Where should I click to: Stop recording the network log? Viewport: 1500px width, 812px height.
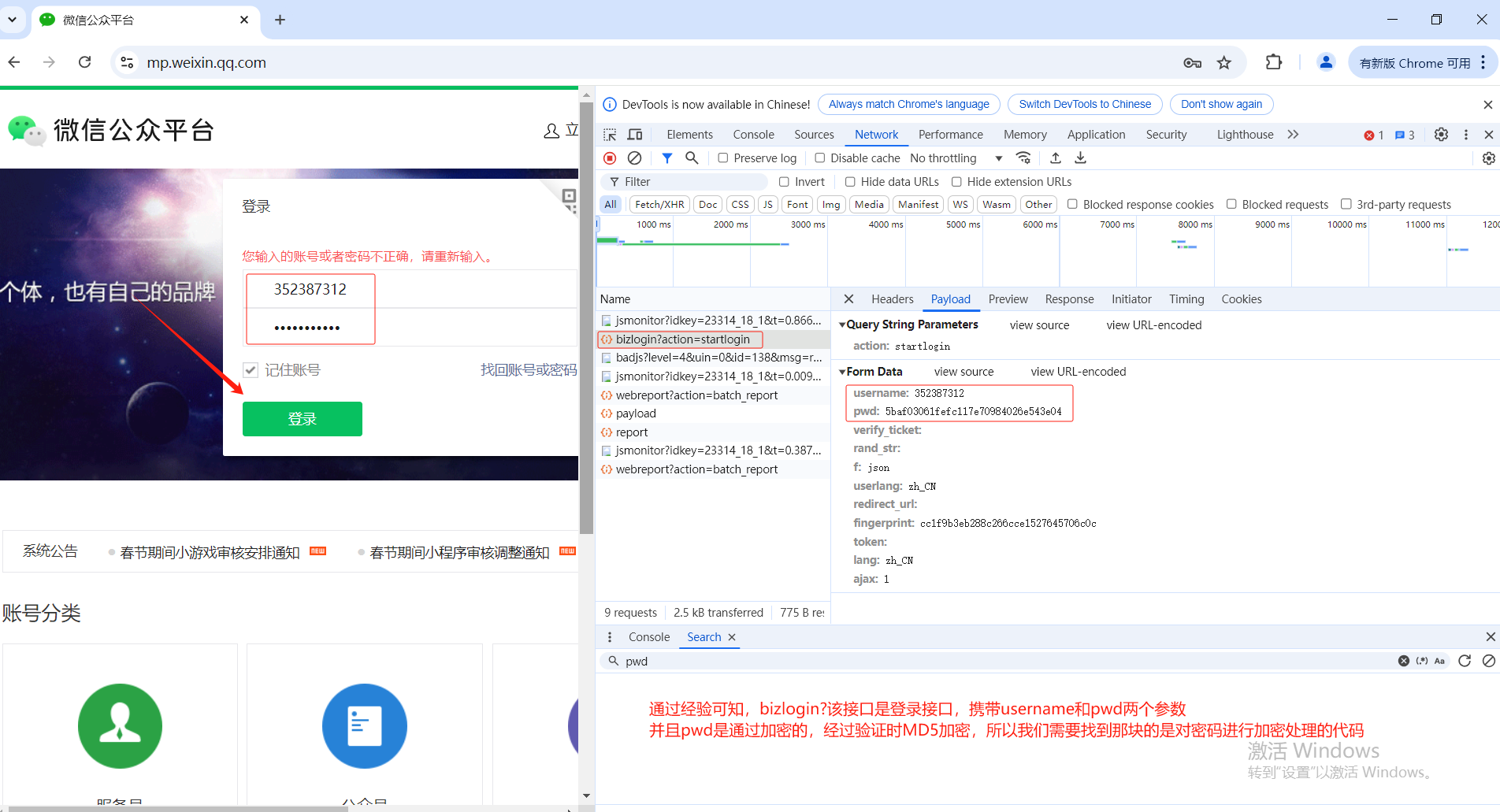click(610, 158)
